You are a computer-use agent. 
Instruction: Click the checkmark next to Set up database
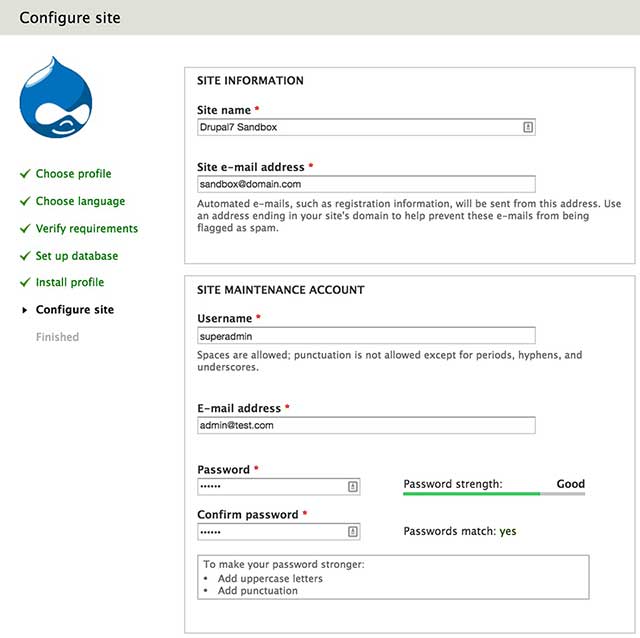tap(25, 256)
